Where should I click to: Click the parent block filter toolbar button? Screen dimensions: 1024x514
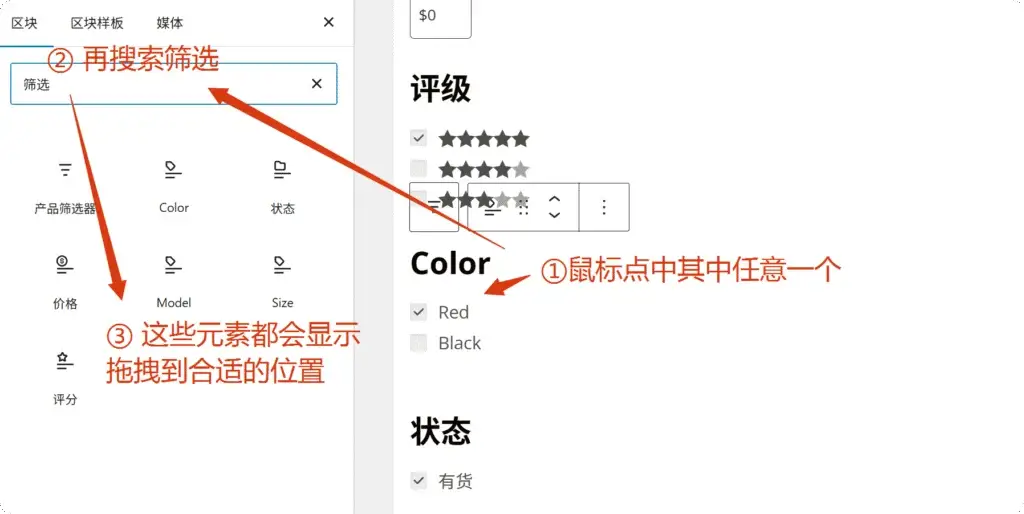(434, 207)
